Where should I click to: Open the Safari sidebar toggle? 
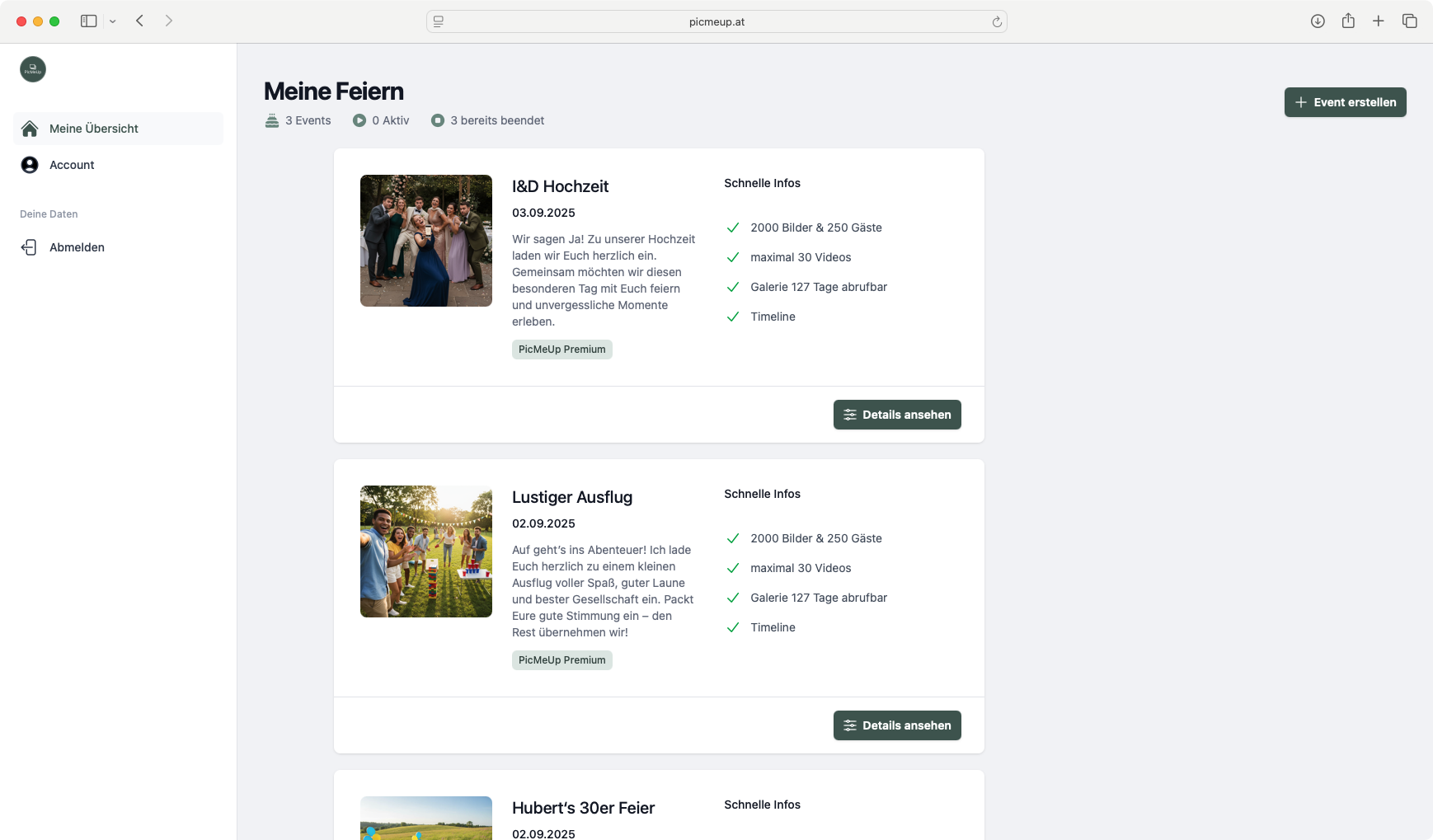(87, 21)
